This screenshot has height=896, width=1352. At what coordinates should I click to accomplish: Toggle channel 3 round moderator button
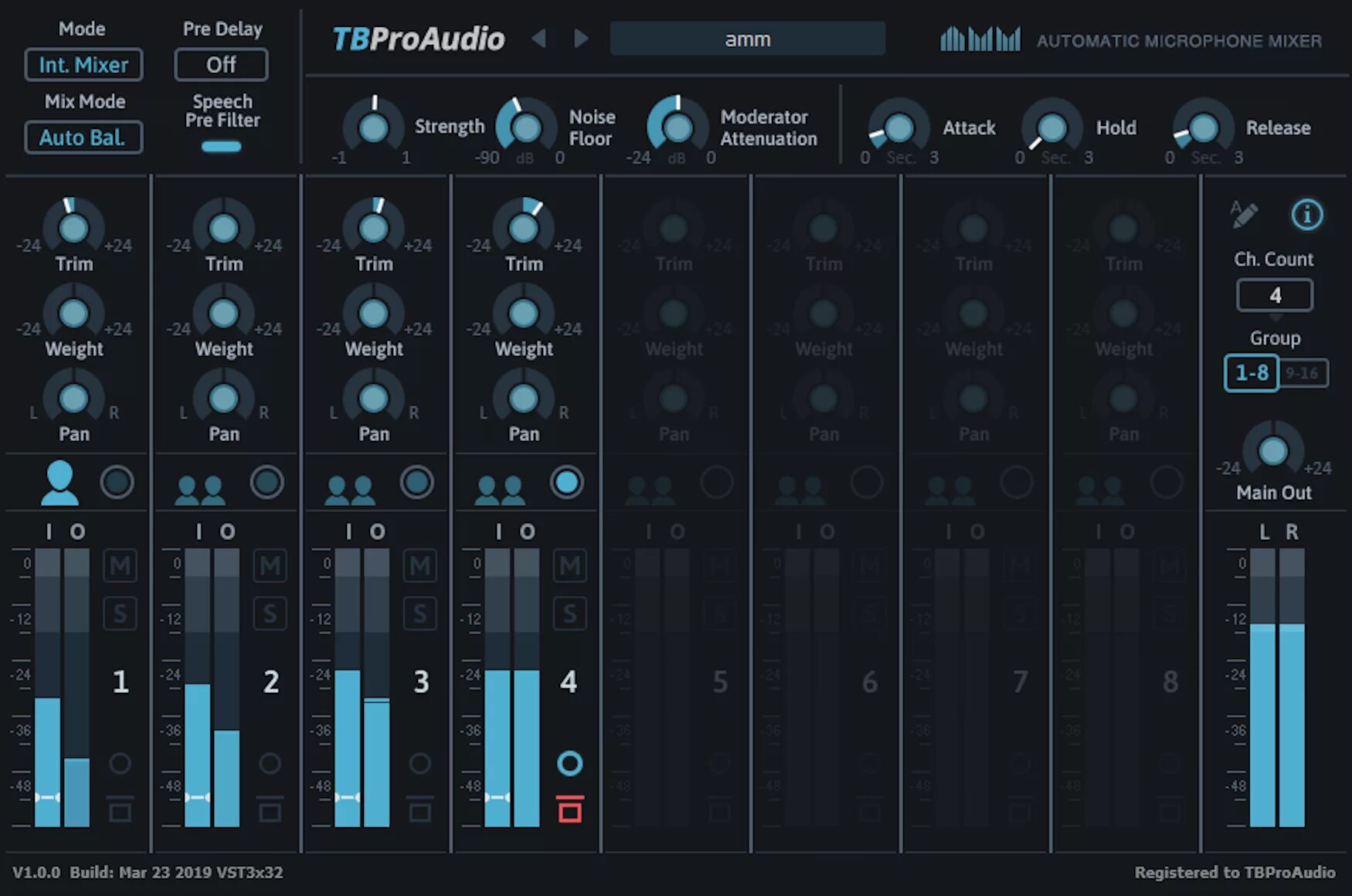click(416, 483)
